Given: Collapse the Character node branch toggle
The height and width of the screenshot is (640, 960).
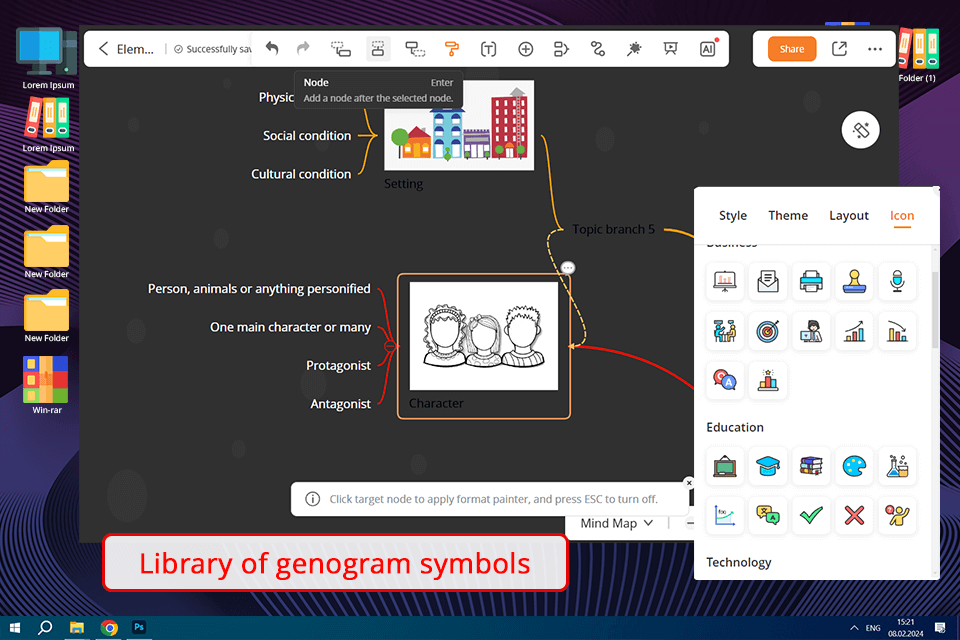Looking at the screenshot, I should click(389, 347).
